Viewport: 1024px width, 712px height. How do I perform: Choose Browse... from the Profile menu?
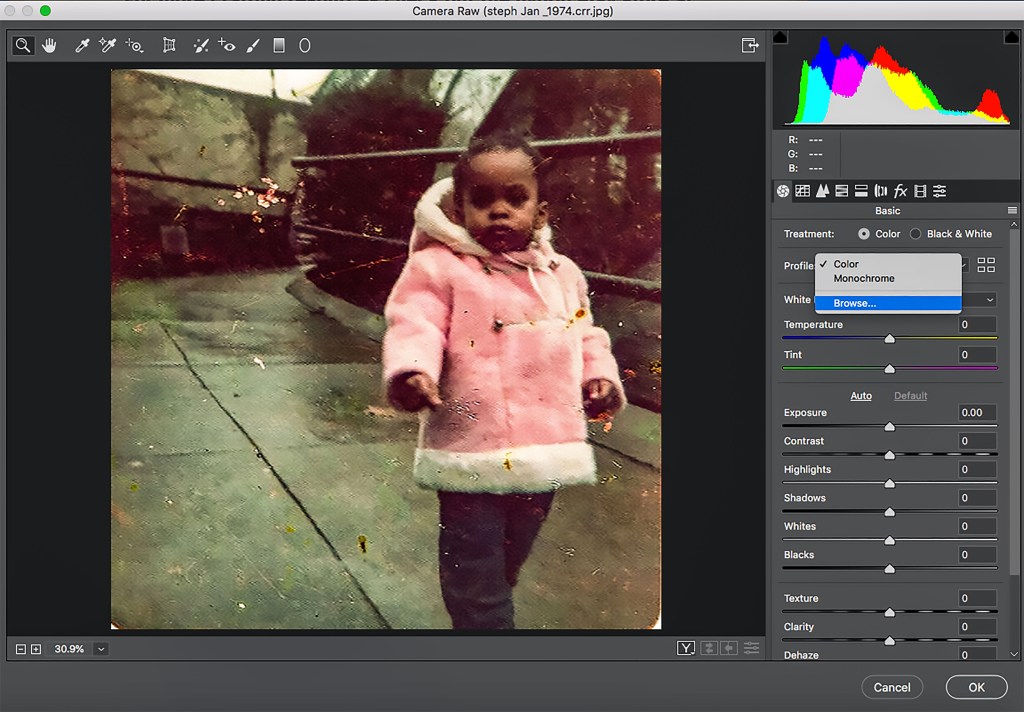[855, 303]
